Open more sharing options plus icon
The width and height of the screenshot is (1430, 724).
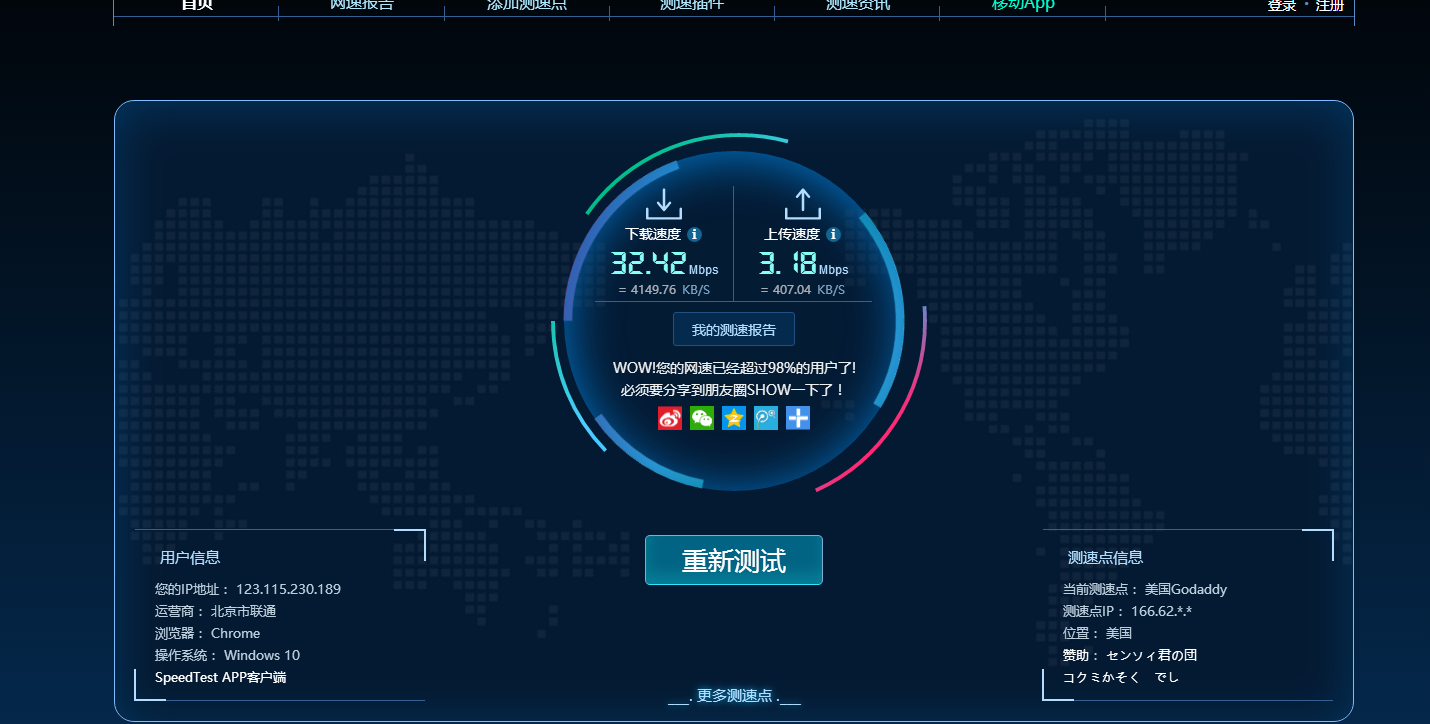tap(798, 418)
